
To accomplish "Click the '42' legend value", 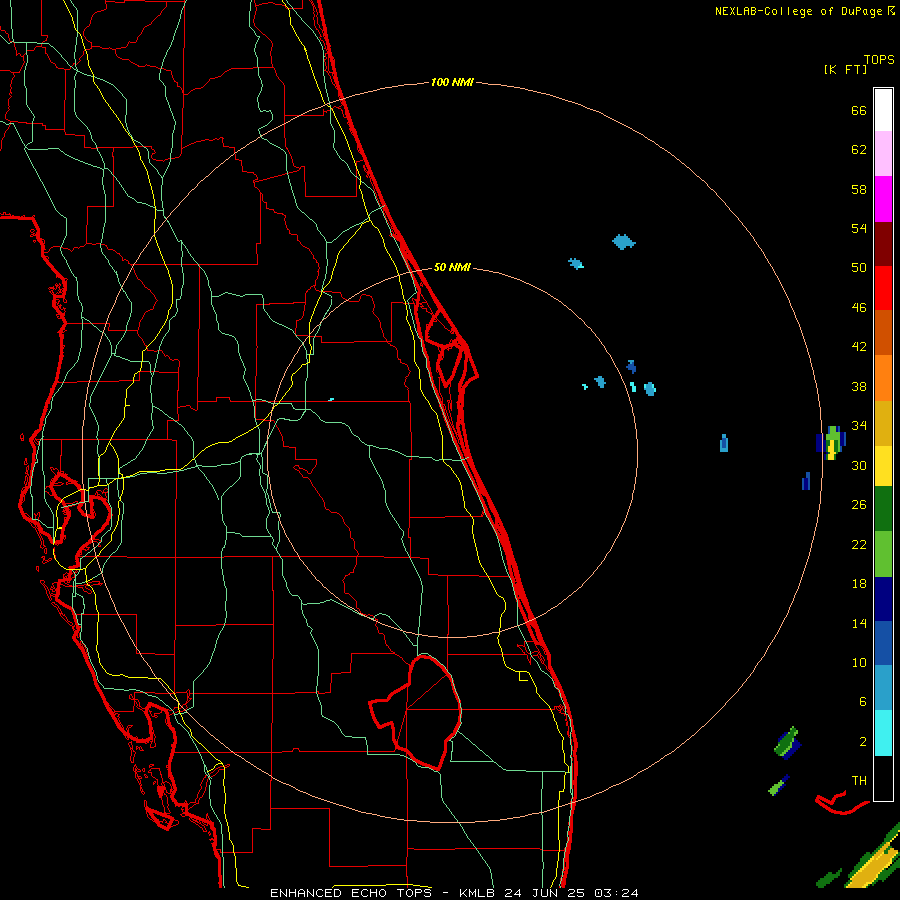I will [x=859, y=347].
